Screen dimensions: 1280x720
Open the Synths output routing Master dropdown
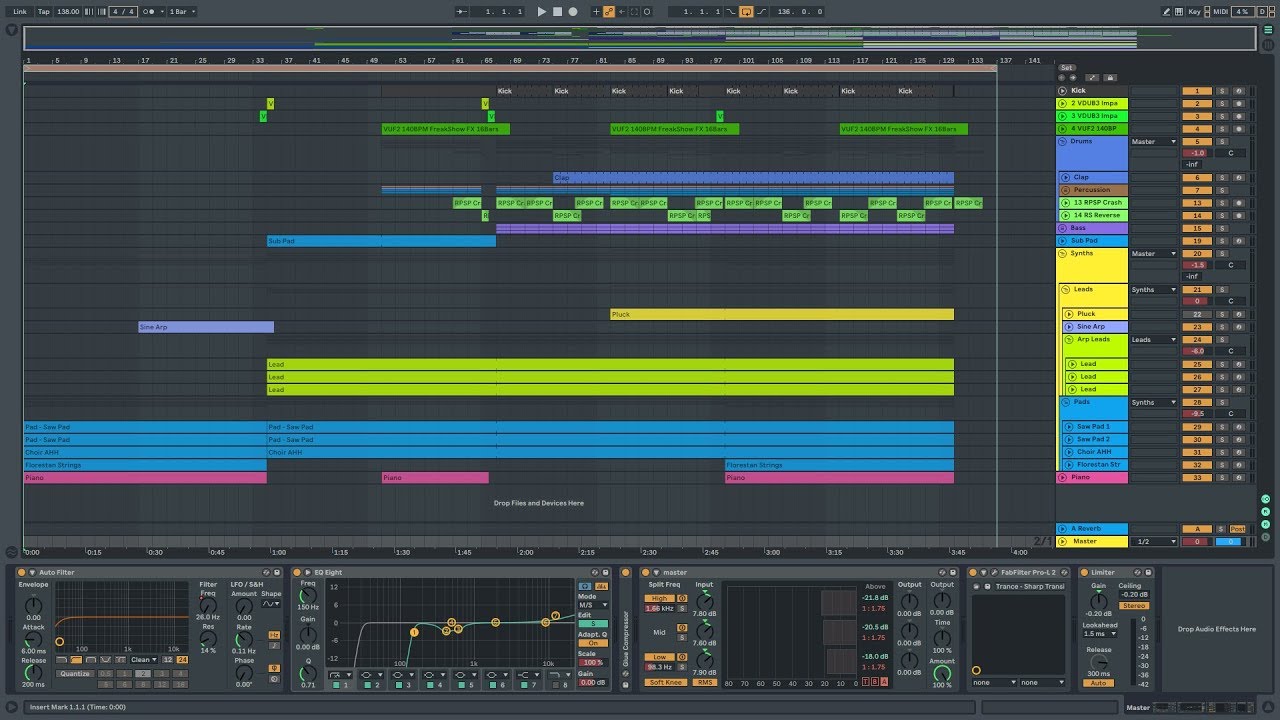point(1153,254)
